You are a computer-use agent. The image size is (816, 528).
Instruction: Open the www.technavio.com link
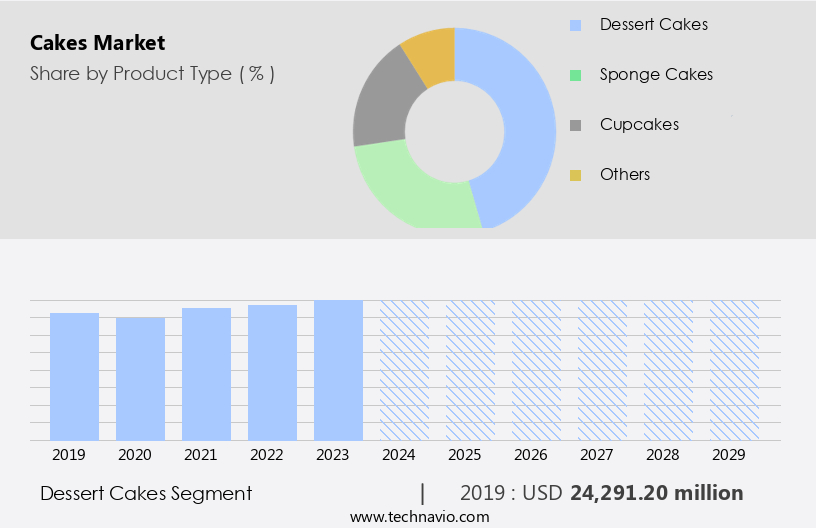420,517
